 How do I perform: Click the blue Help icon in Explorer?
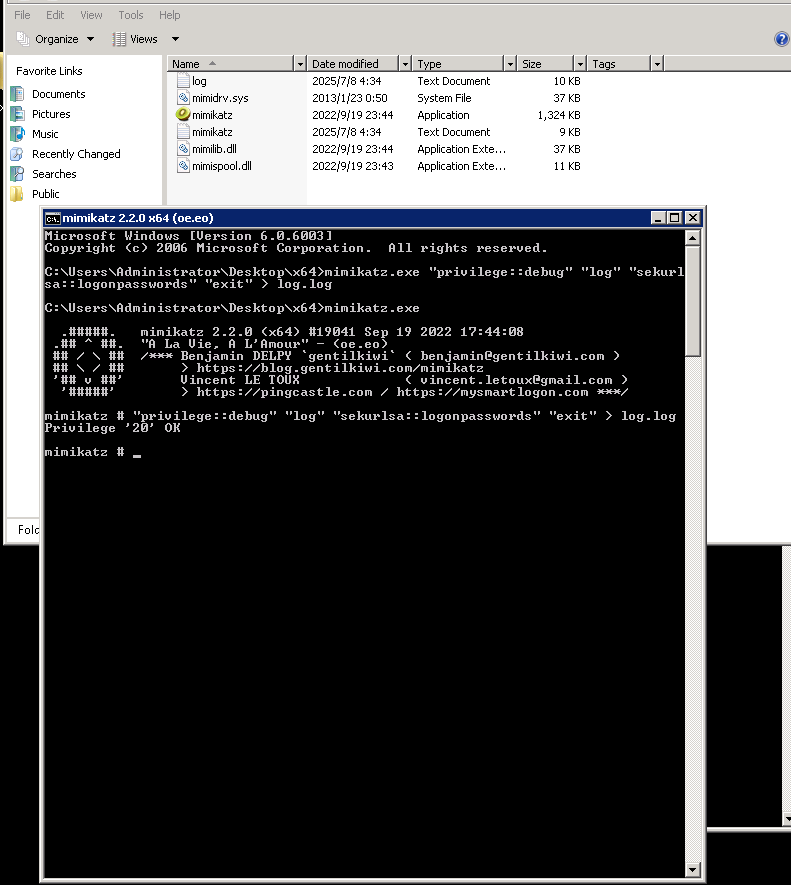[781, 39]
